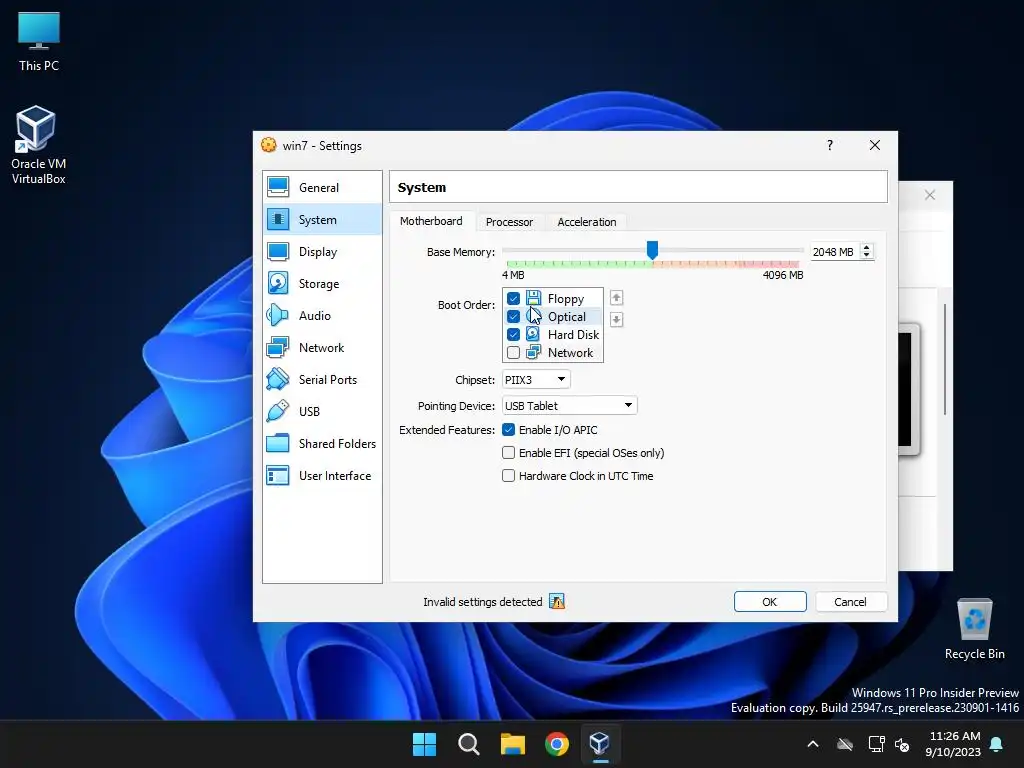Switch to the Acceleration tab
This screenshot has height=768, width=1024.
point(586,222)
